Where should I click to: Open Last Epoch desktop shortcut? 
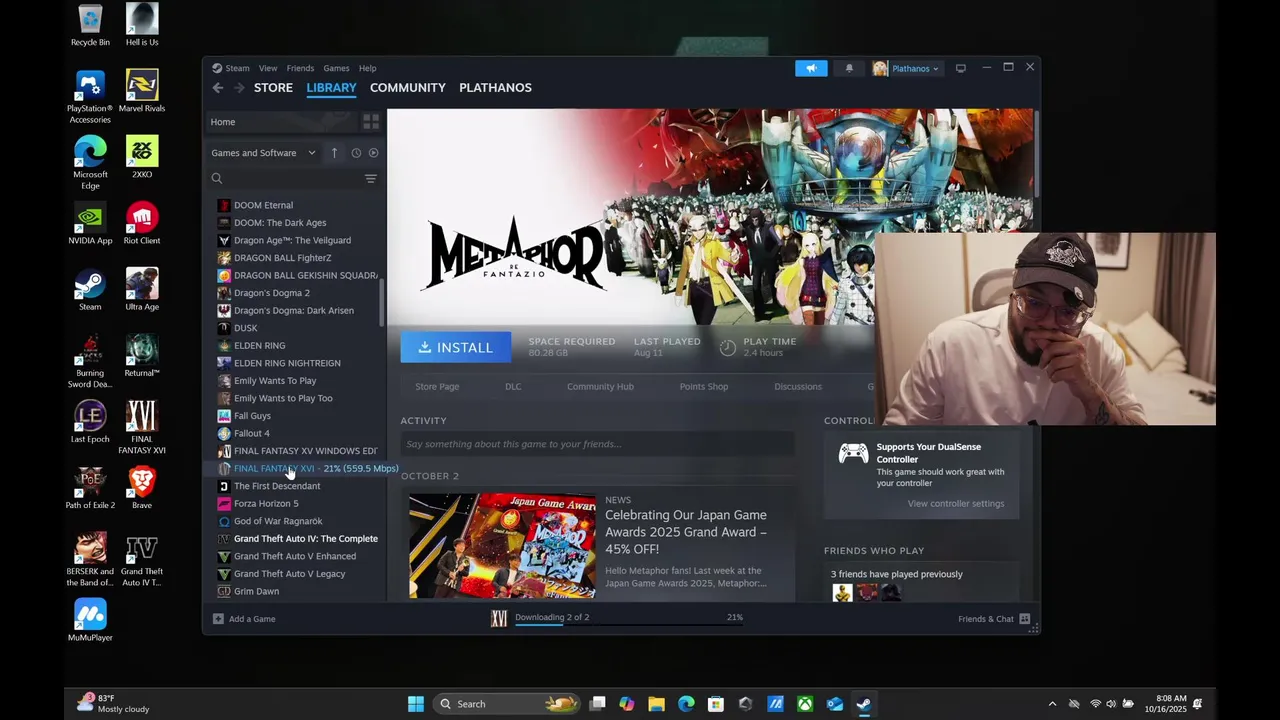coord(90,422)
